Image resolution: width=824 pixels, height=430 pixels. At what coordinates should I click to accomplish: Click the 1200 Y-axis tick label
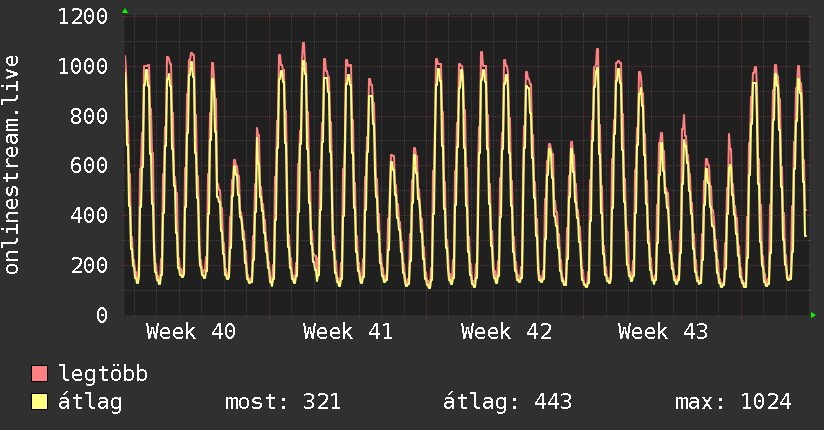point(84,16)
